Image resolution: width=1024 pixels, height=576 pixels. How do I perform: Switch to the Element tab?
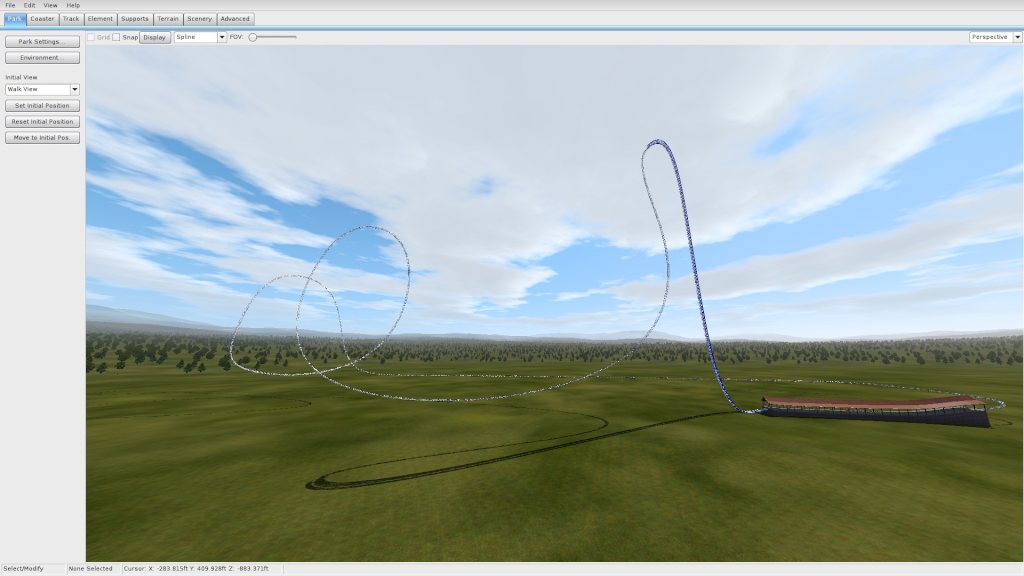(100, 19)
